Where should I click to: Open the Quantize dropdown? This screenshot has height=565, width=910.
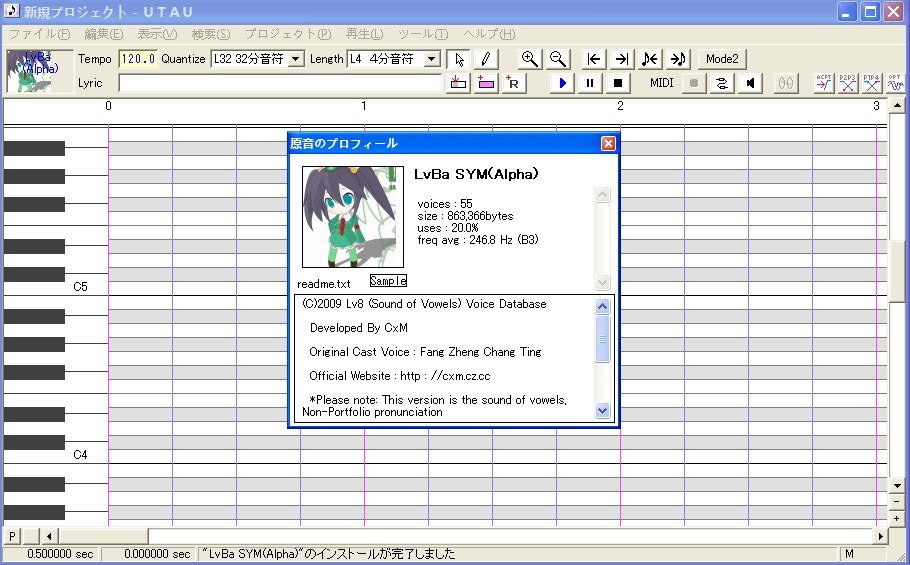click(296, 59)
